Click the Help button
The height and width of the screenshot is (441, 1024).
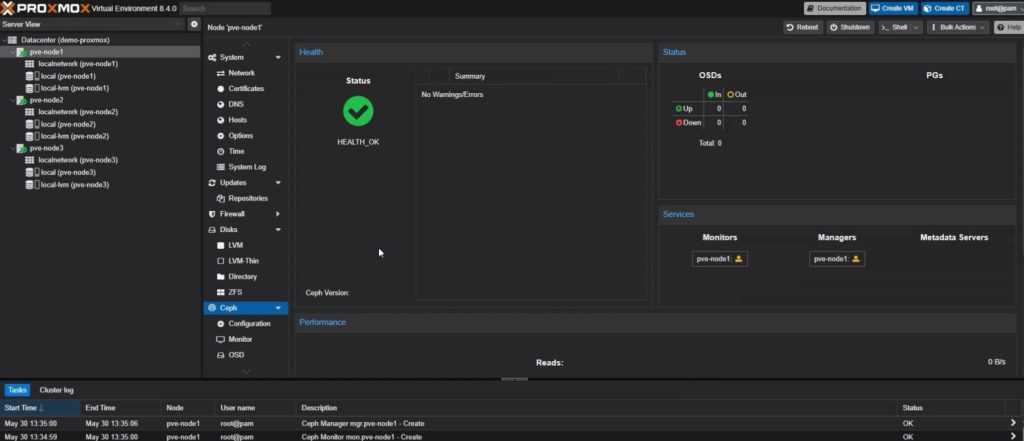click(1008, 27)
